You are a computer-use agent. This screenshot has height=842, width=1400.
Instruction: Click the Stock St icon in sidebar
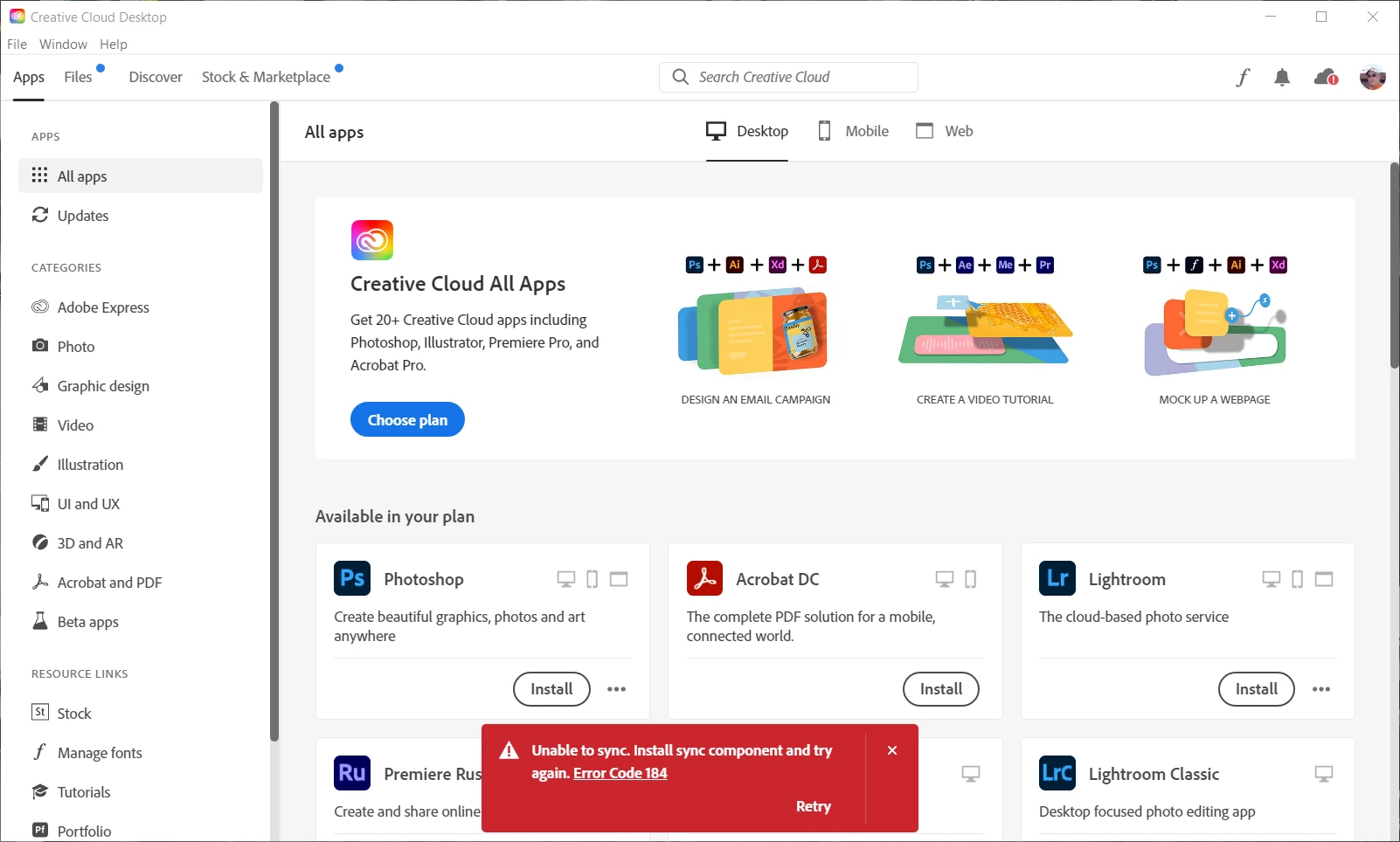(x=39, y=713)
